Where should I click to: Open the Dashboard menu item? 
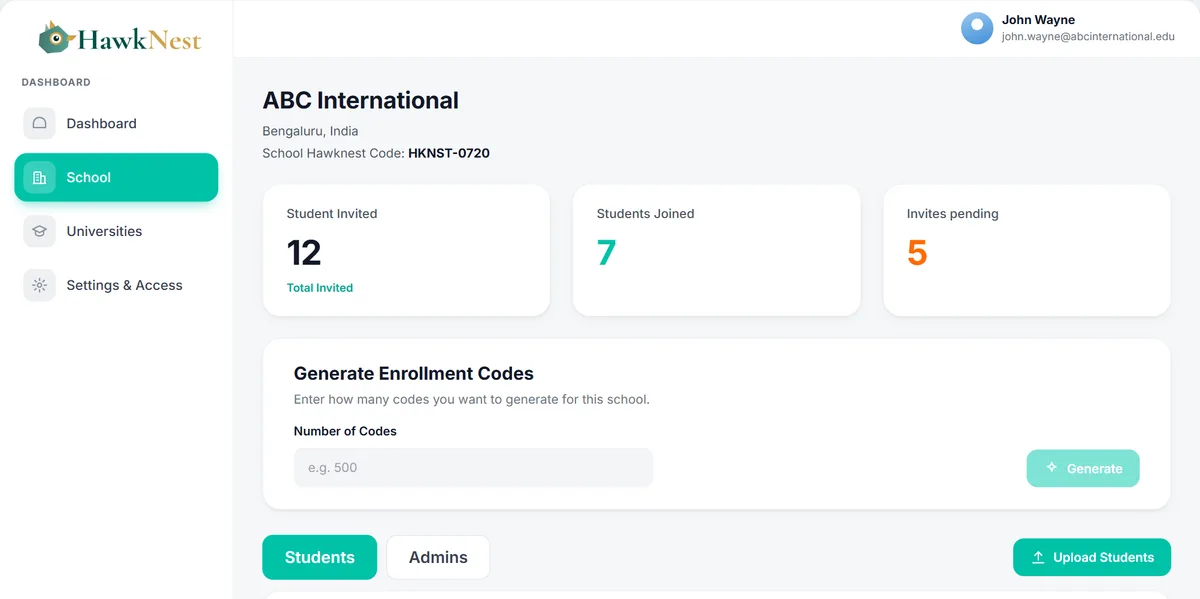pos(116,124)
